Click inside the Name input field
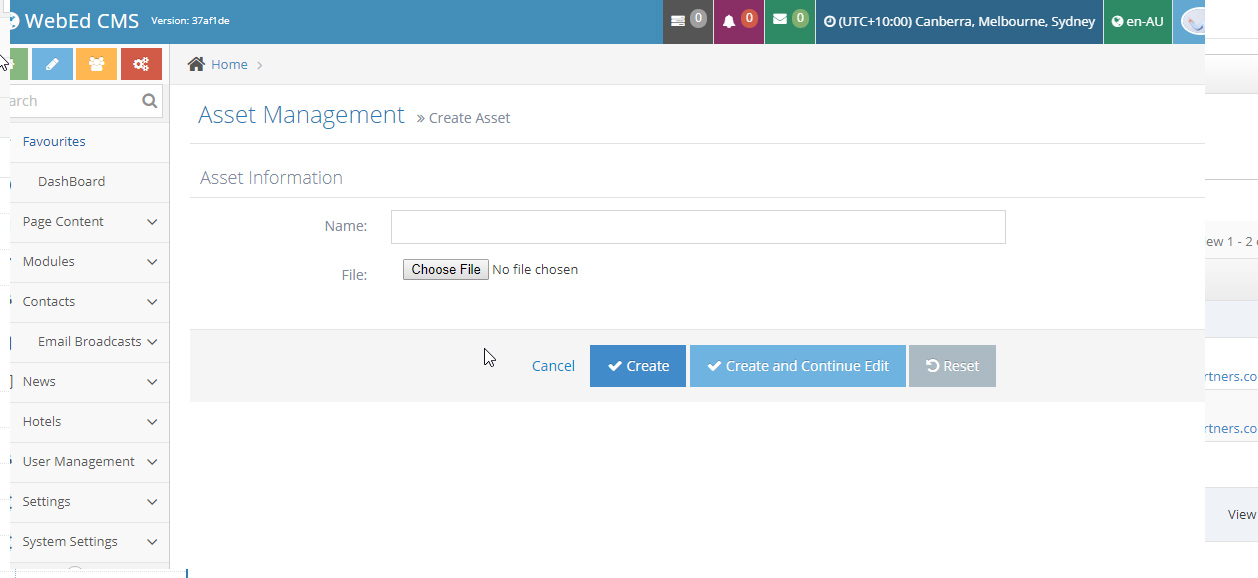1258x578 pixels. 697,227
